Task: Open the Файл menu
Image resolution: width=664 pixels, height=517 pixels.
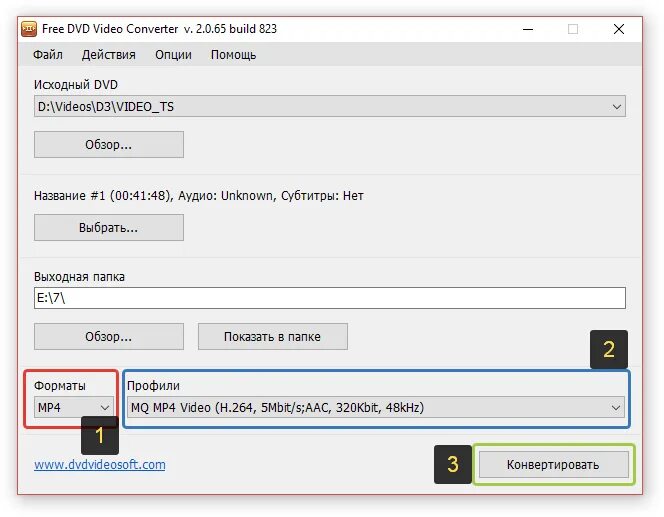Action: (48, 55)
